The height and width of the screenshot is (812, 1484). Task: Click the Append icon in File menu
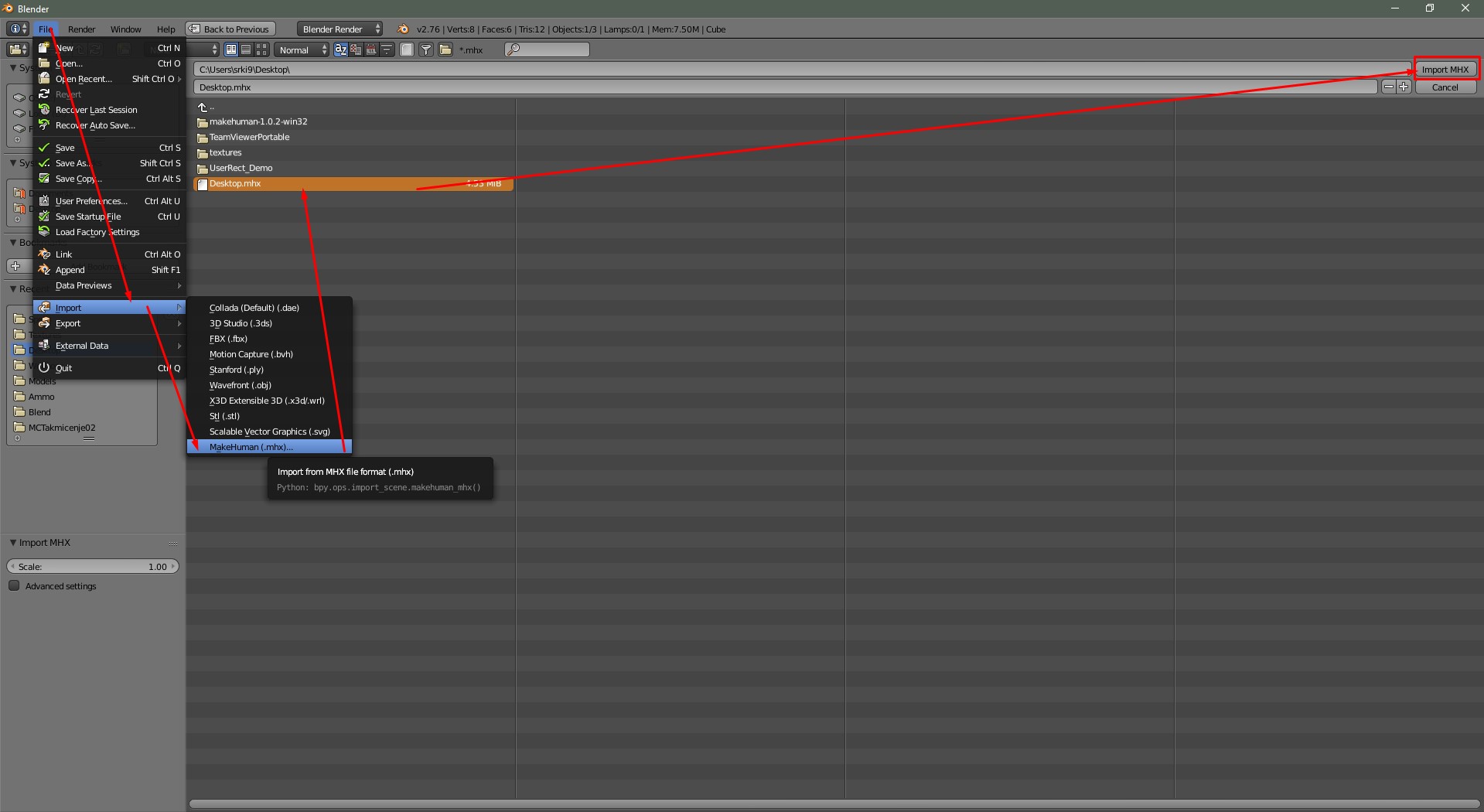click(x=44, y=270)
